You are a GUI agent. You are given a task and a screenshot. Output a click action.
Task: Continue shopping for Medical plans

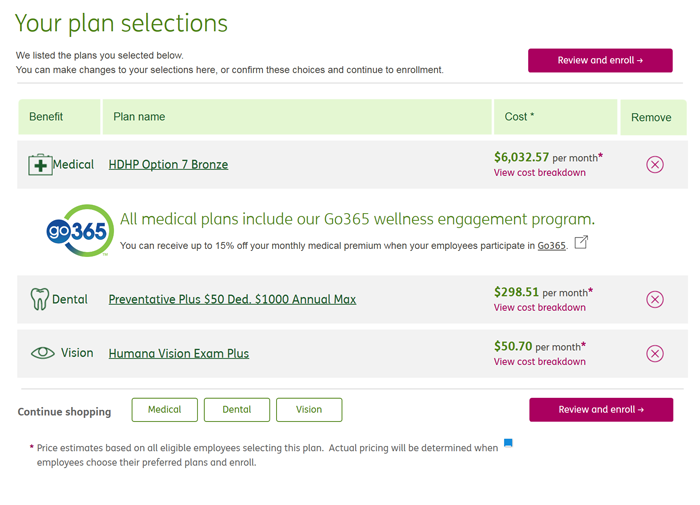pos(165,409)
